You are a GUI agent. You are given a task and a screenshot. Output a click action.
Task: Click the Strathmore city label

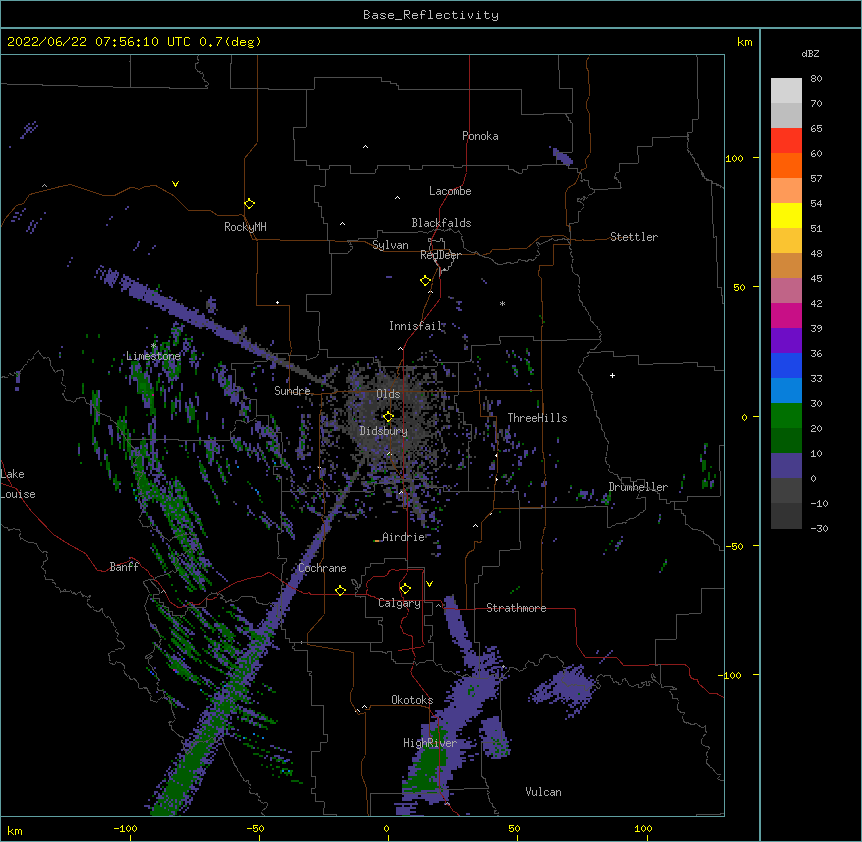click(516, 608)
